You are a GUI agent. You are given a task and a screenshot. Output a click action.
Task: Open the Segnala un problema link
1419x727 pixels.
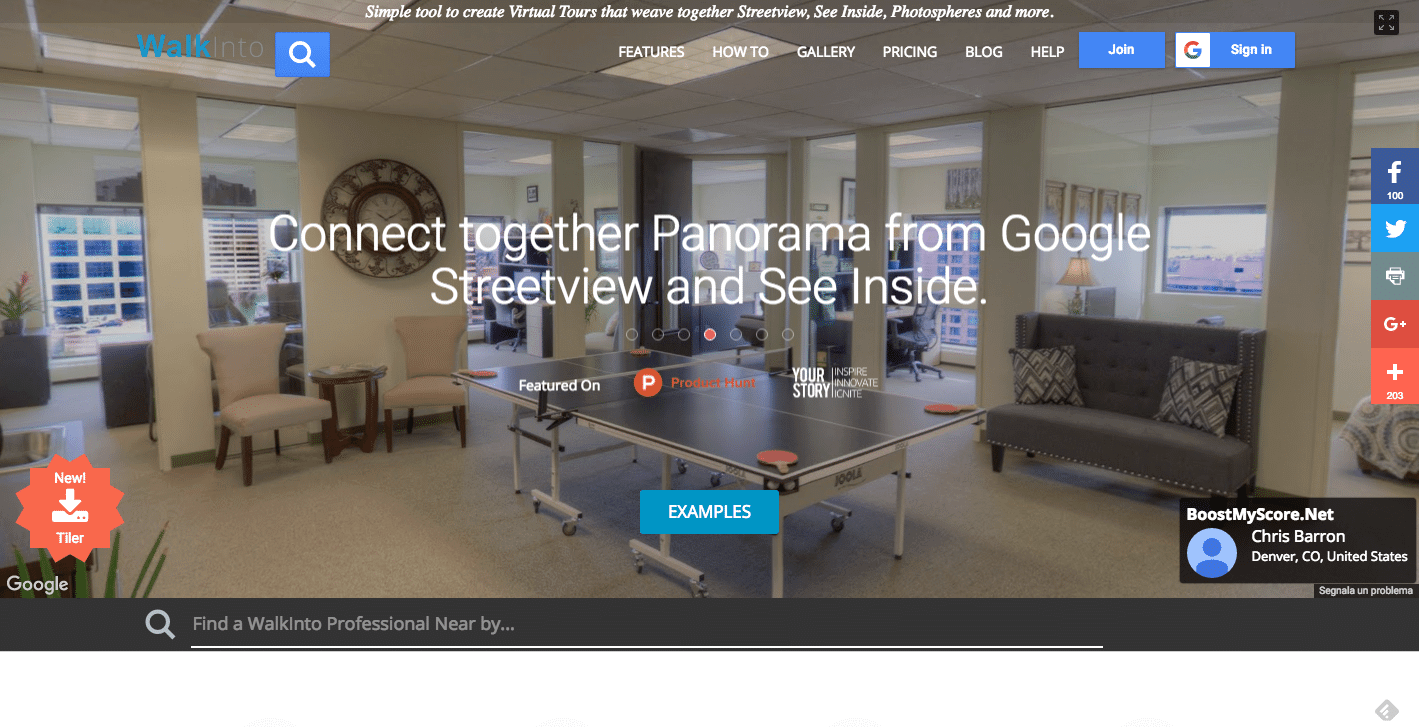click(1365, 591)
